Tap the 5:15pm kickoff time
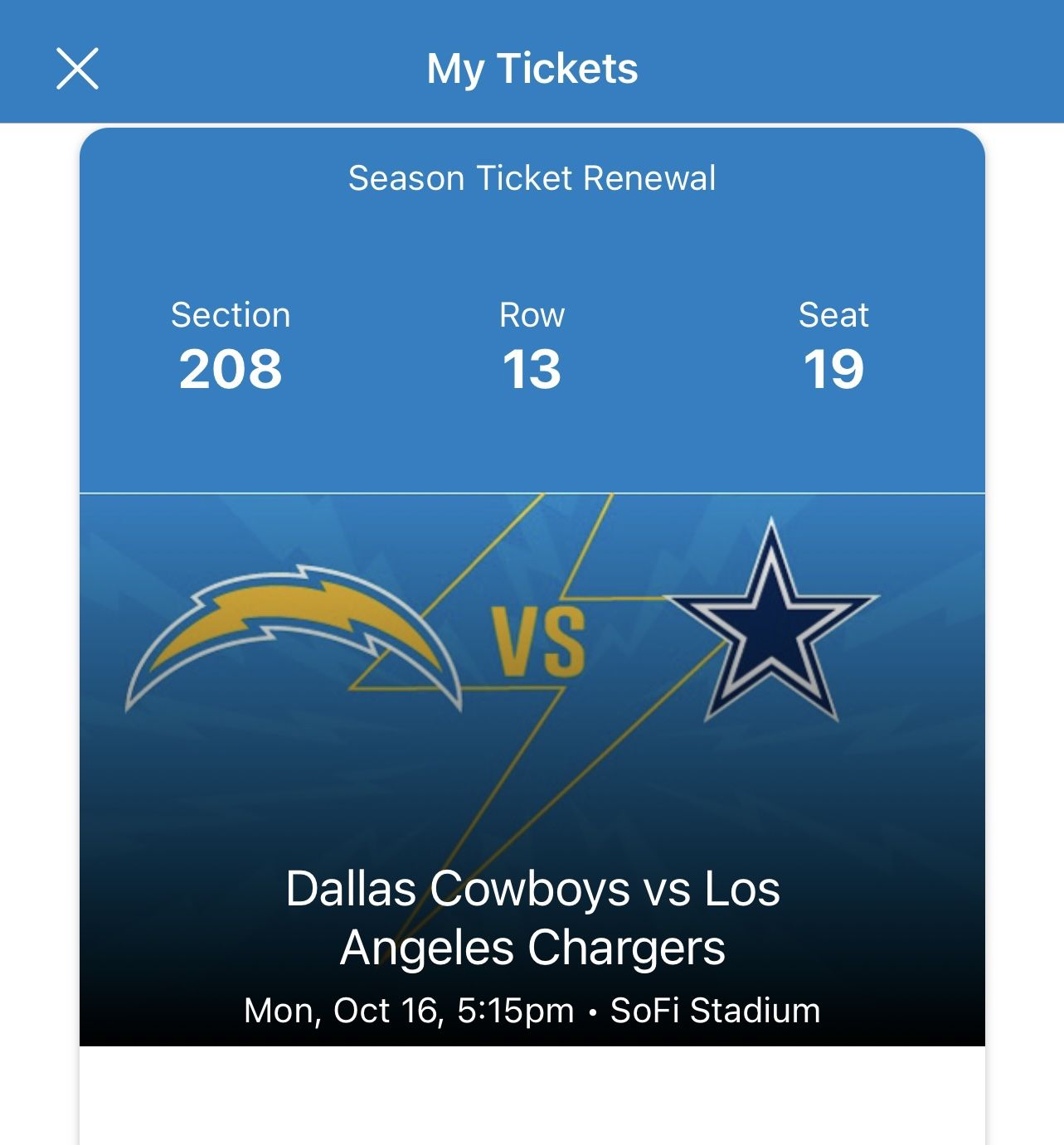This screenshot has height=1145, width=1064. click(515, 1011)
